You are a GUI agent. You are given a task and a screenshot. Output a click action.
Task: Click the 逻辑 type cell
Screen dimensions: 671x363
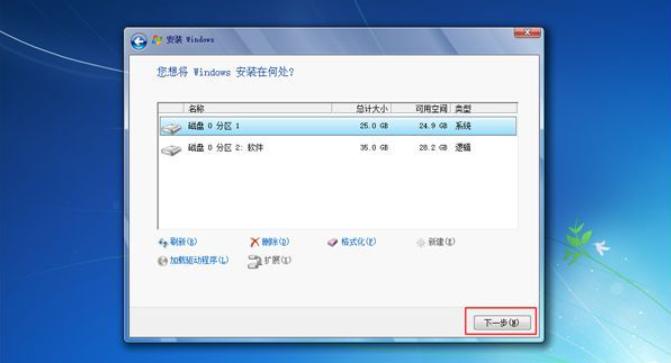(x=463, y=148)
